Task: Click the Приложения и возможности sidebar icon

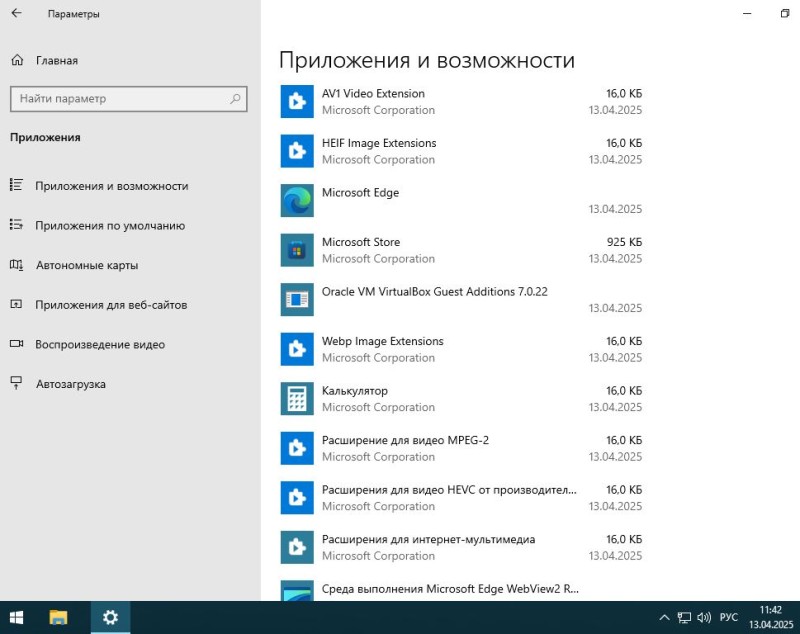Action: coord(16,185)
